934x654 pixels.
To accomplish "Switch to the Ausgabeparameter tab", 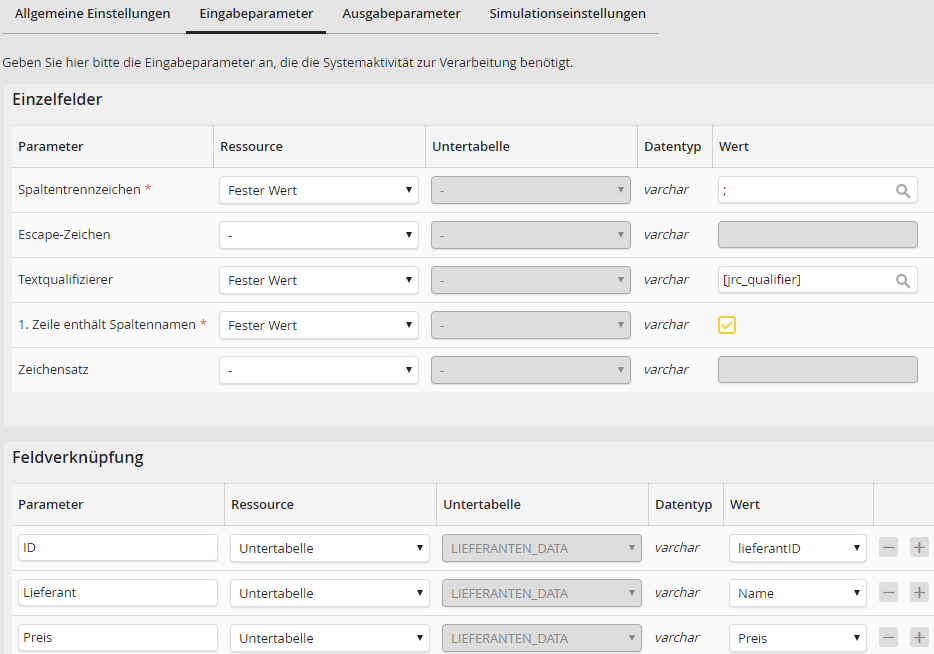I will pyautogui.click(x=401, y=14).
